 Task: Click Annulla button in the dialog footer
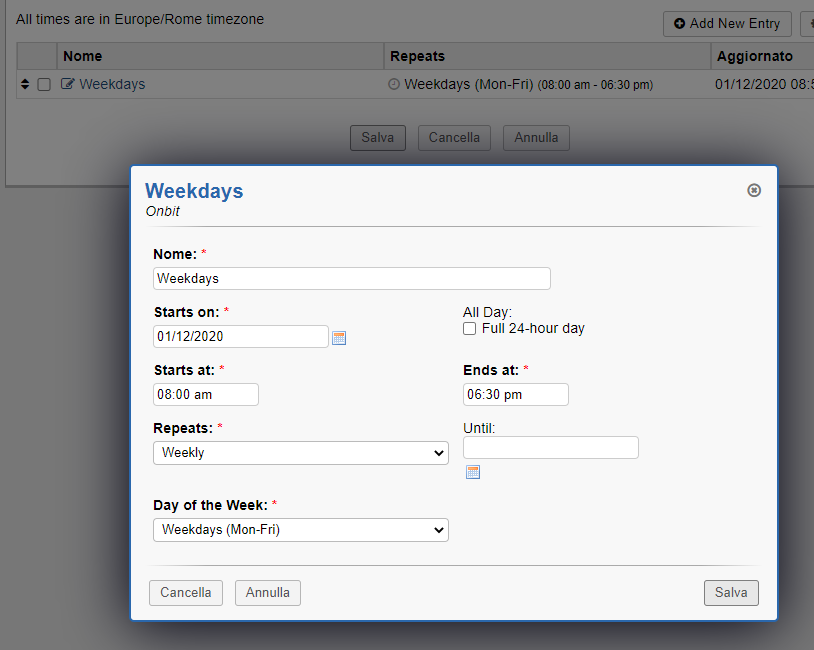(268, 593)
